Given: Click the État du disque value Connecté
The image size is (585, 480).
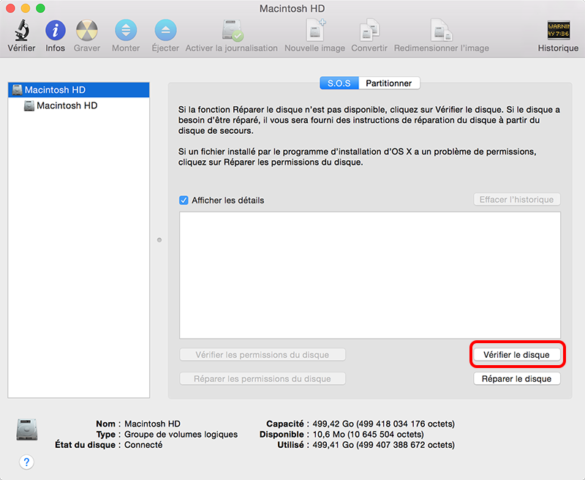Looking at the screenshot, I should point(143,445).
